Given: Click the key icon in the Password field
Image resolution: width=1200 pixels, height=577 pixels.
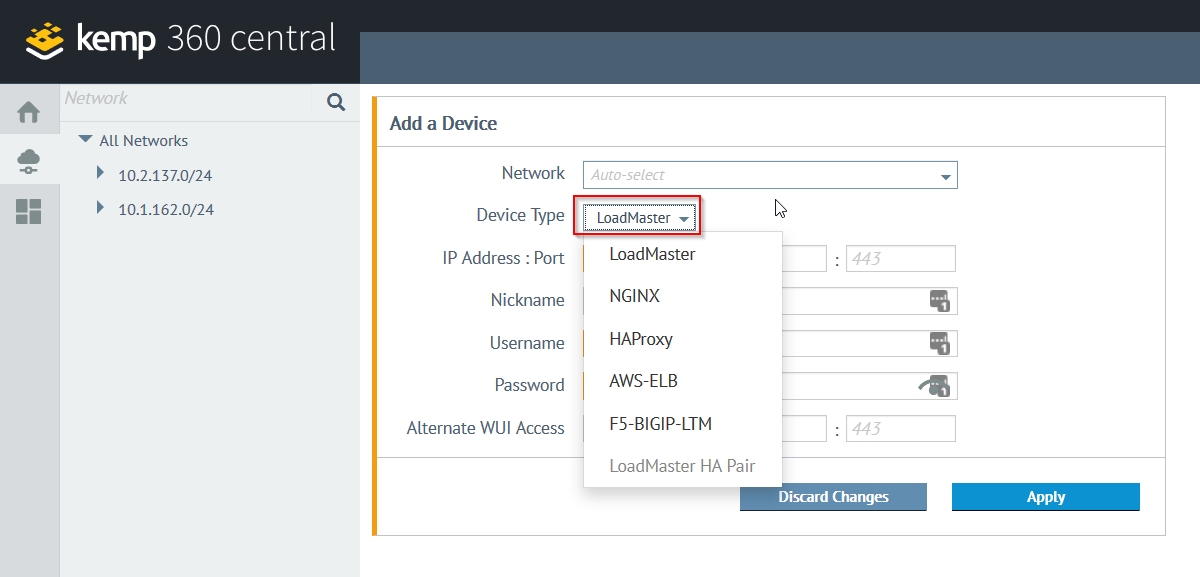Looking at the screenshot, I should [934, 386].
